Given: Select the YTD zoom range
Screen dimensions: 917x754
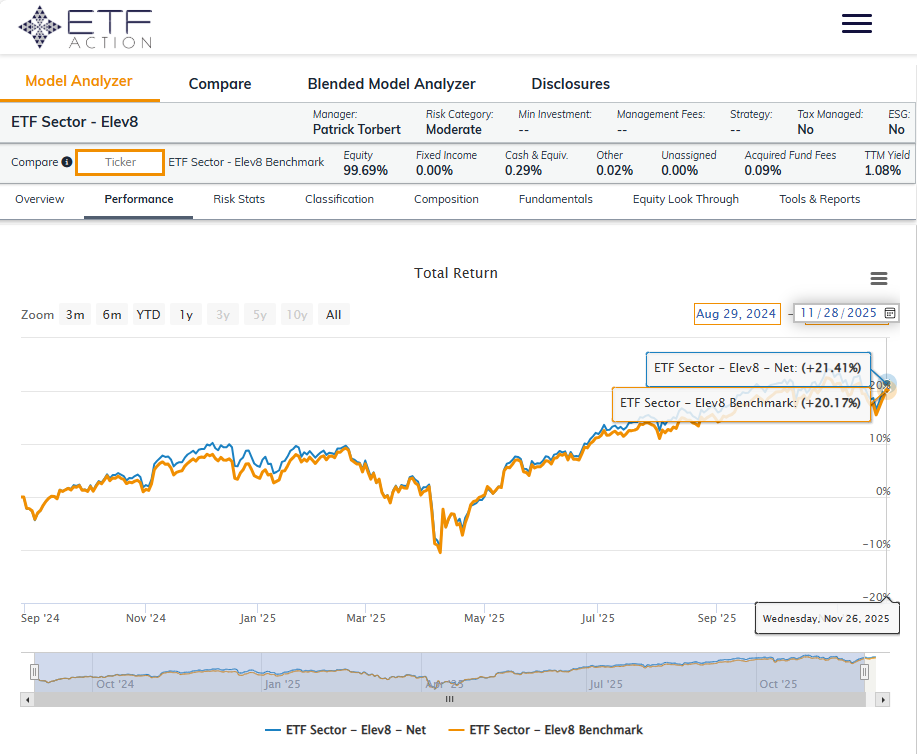Looking at the screenshot, I should [x=148, y=315].
